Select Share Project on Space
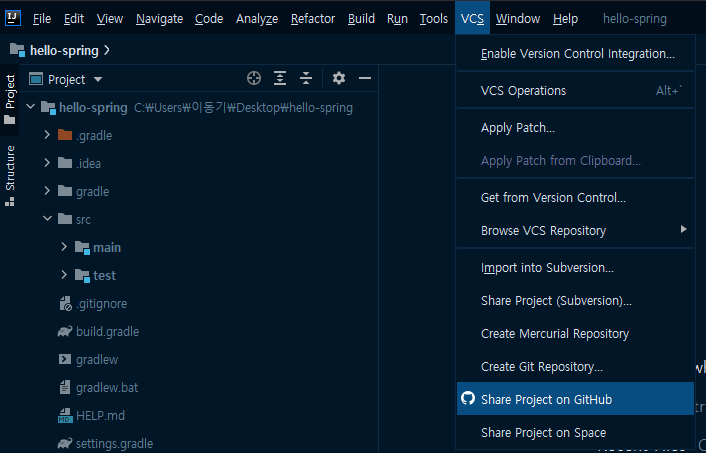706x453 pixels. coord(575,433)
